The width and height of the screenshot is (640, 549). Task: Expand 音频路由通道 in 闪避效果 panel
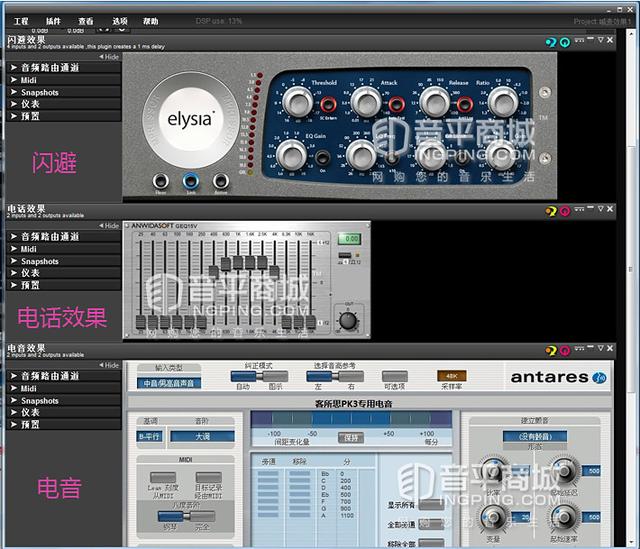[63, 68]
